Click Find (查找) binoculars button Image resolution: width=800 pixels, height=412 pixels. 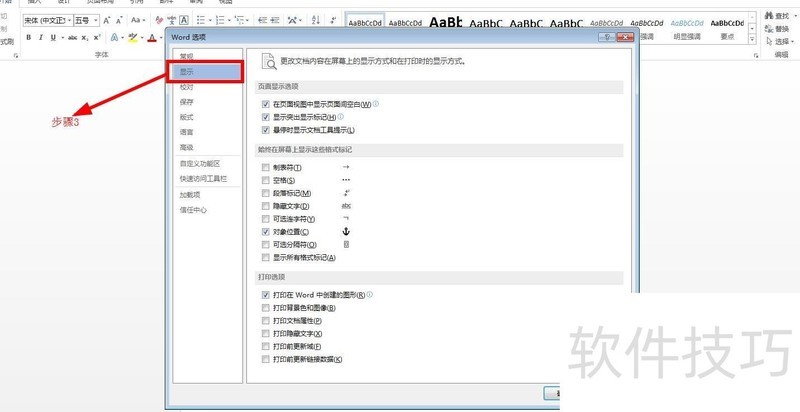coord(777,16)
